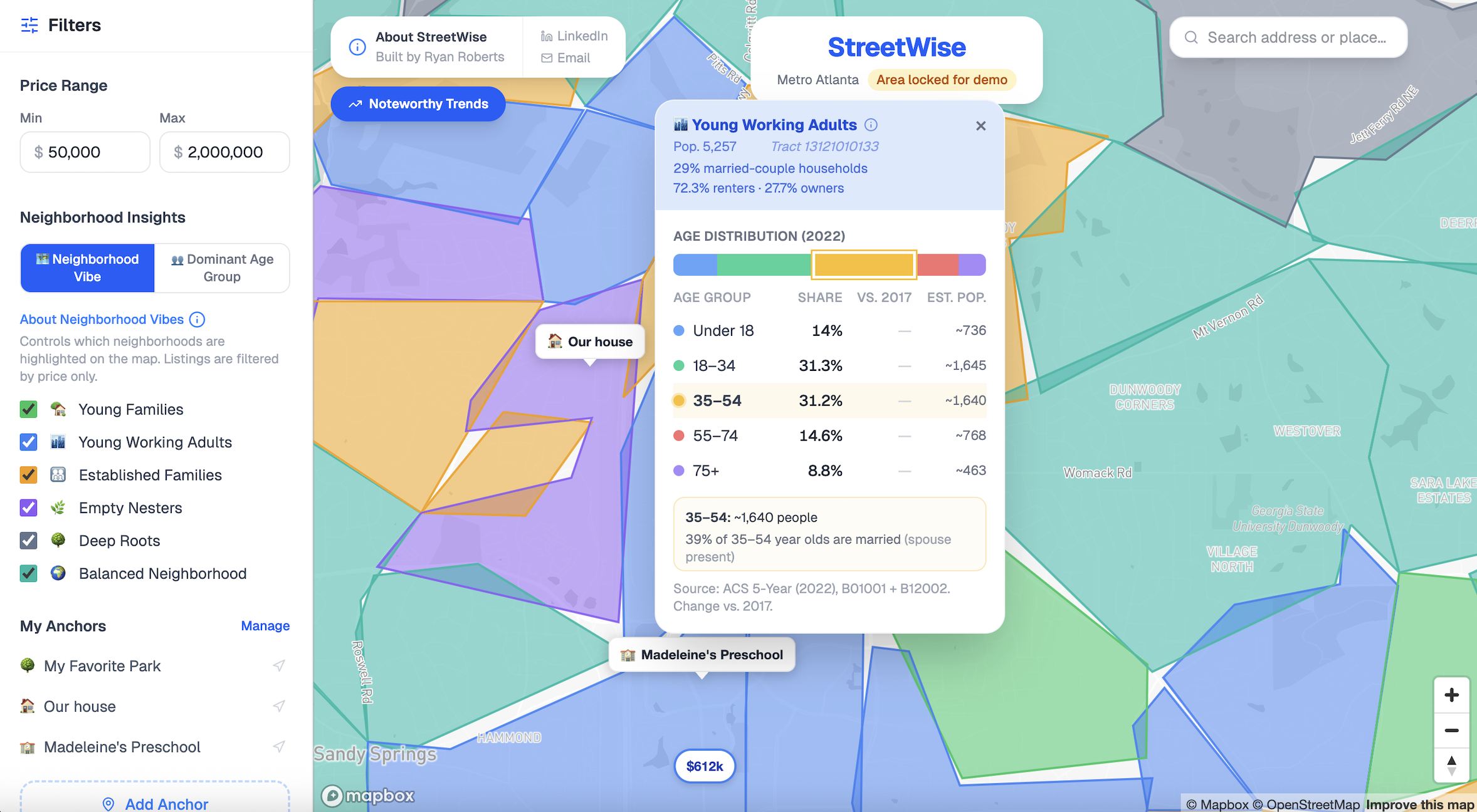Click the zoom in plus icon
1477x812 pixels.
click(1451, 695)
